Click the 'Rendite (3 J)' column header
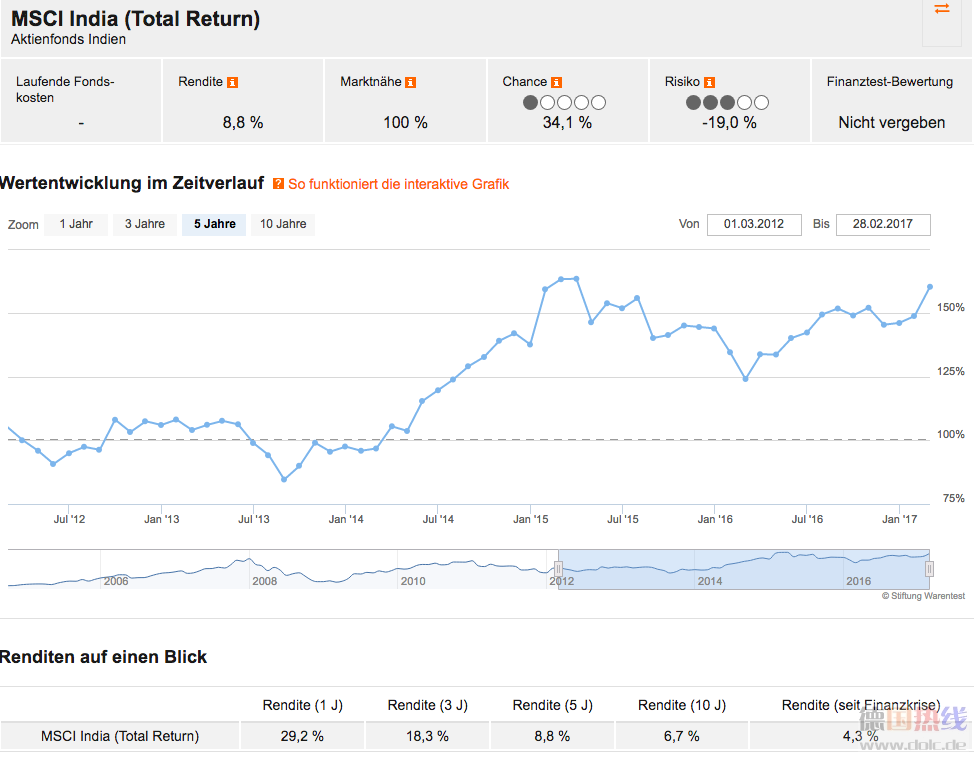 pos(427,705)
